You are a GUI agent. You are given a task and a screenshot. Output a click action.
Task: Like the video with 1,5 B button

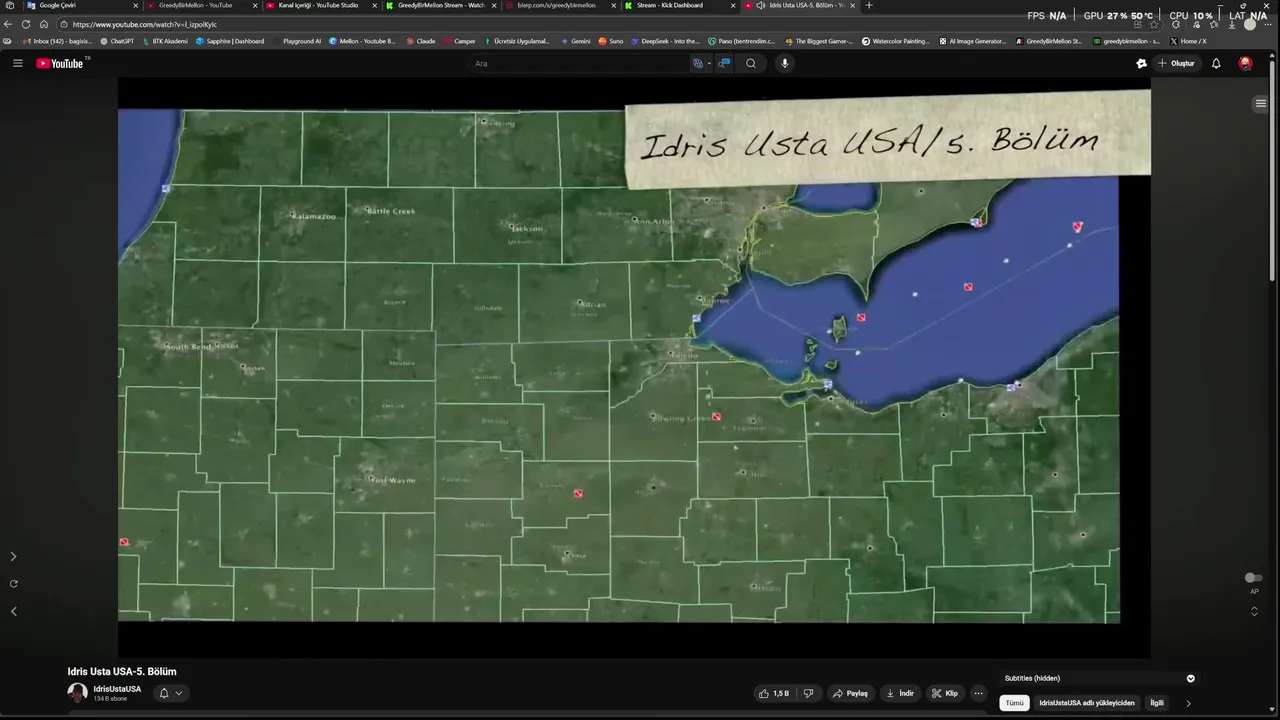(x=774, y=693)
